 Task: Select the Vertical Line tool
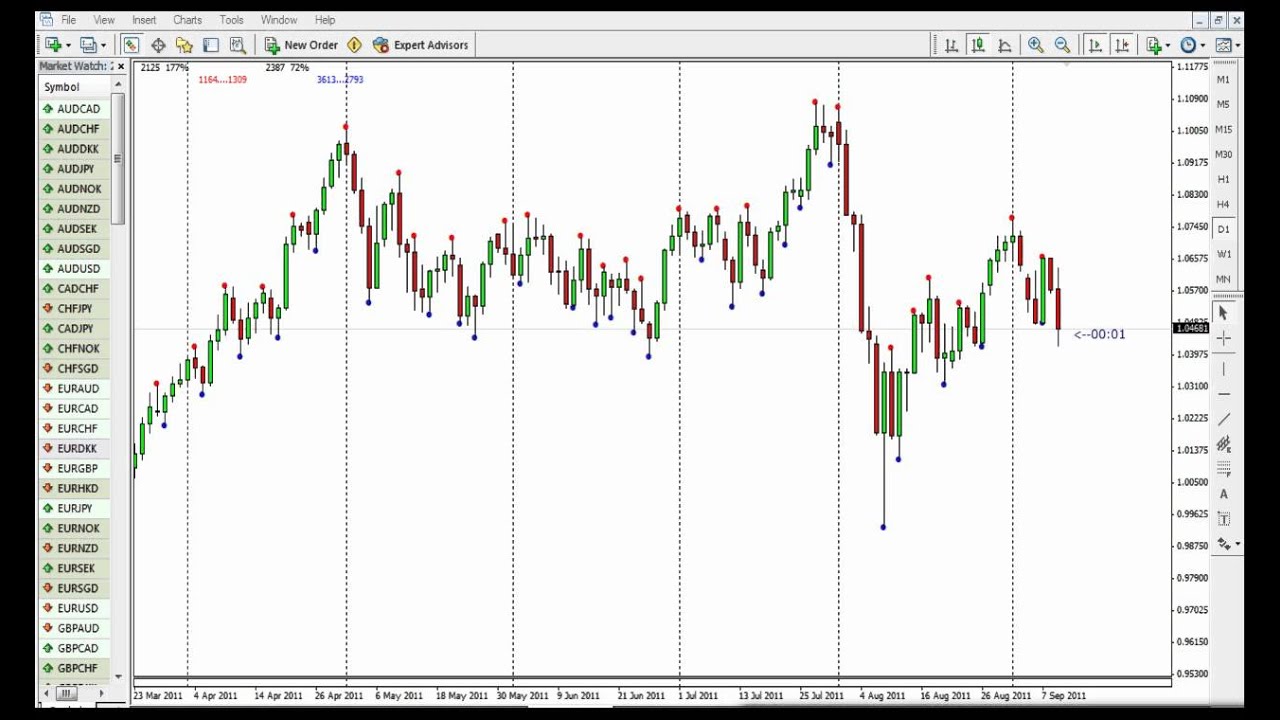tap(1224, 369)
